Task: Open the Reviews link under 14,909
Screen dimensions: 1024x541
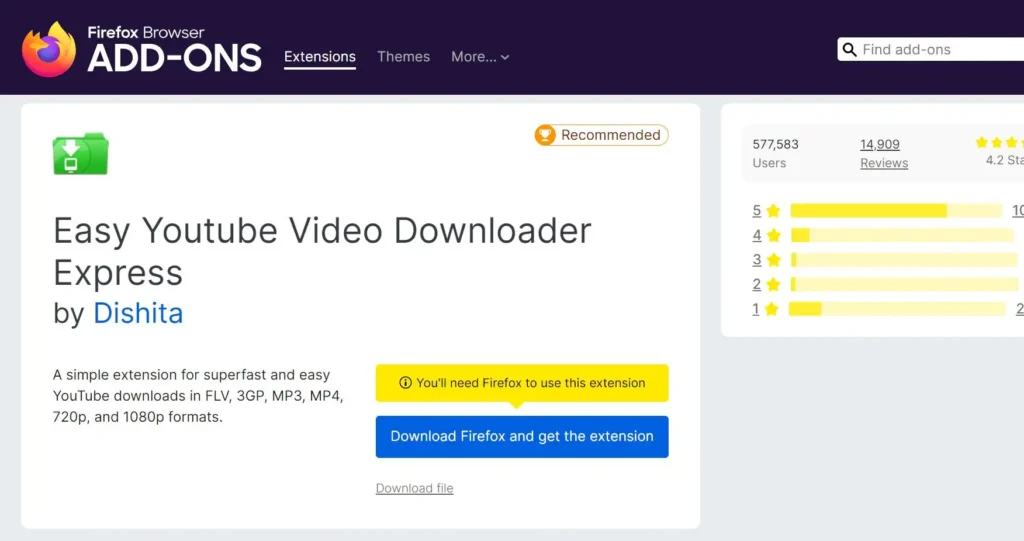Action: coord(884,163)
